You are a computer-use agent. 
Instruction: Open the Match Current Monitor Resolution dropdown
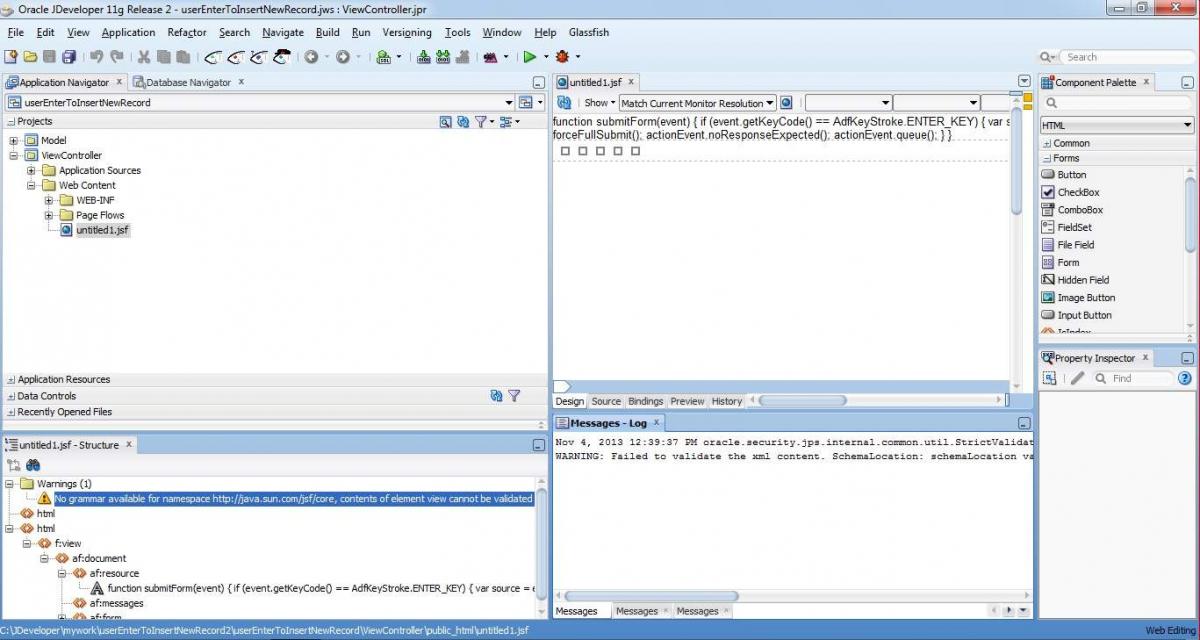pos(697,103)
